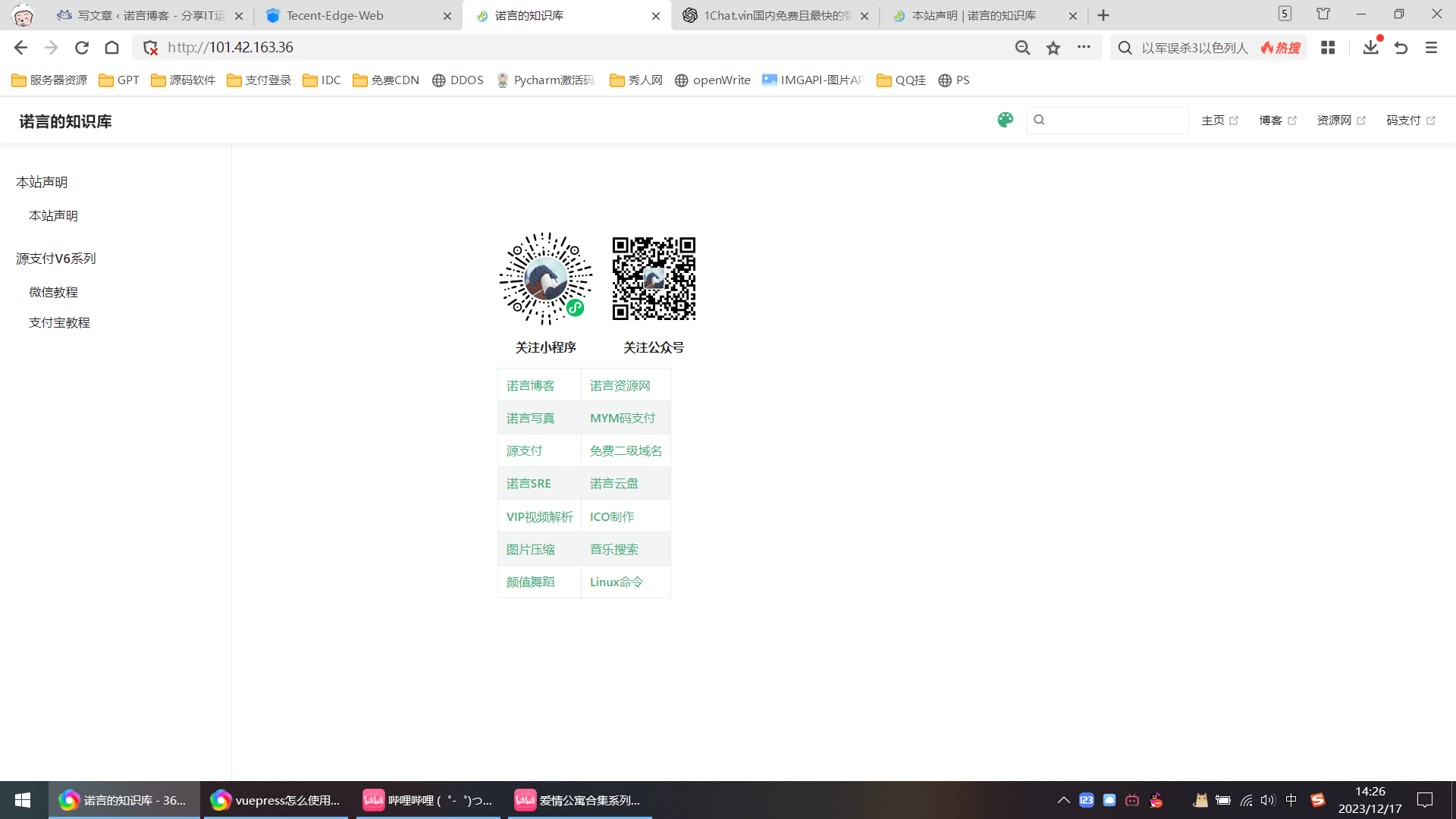Click the browser hamburger menu icon

(1431, 48)
